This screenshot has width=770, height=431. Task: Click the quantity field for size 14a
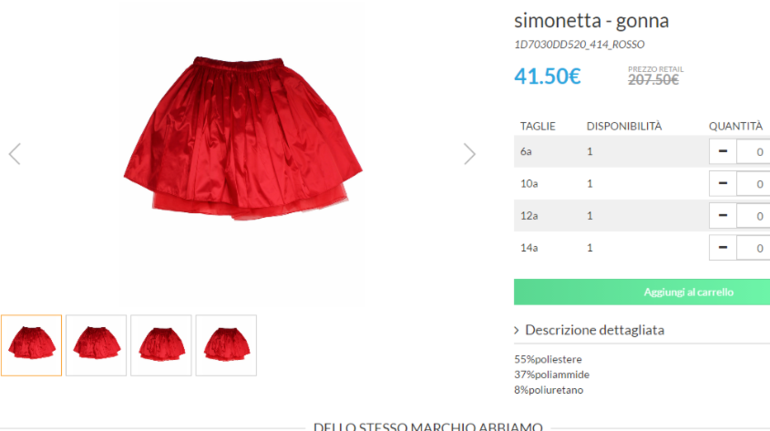click(x=753, y=247)
